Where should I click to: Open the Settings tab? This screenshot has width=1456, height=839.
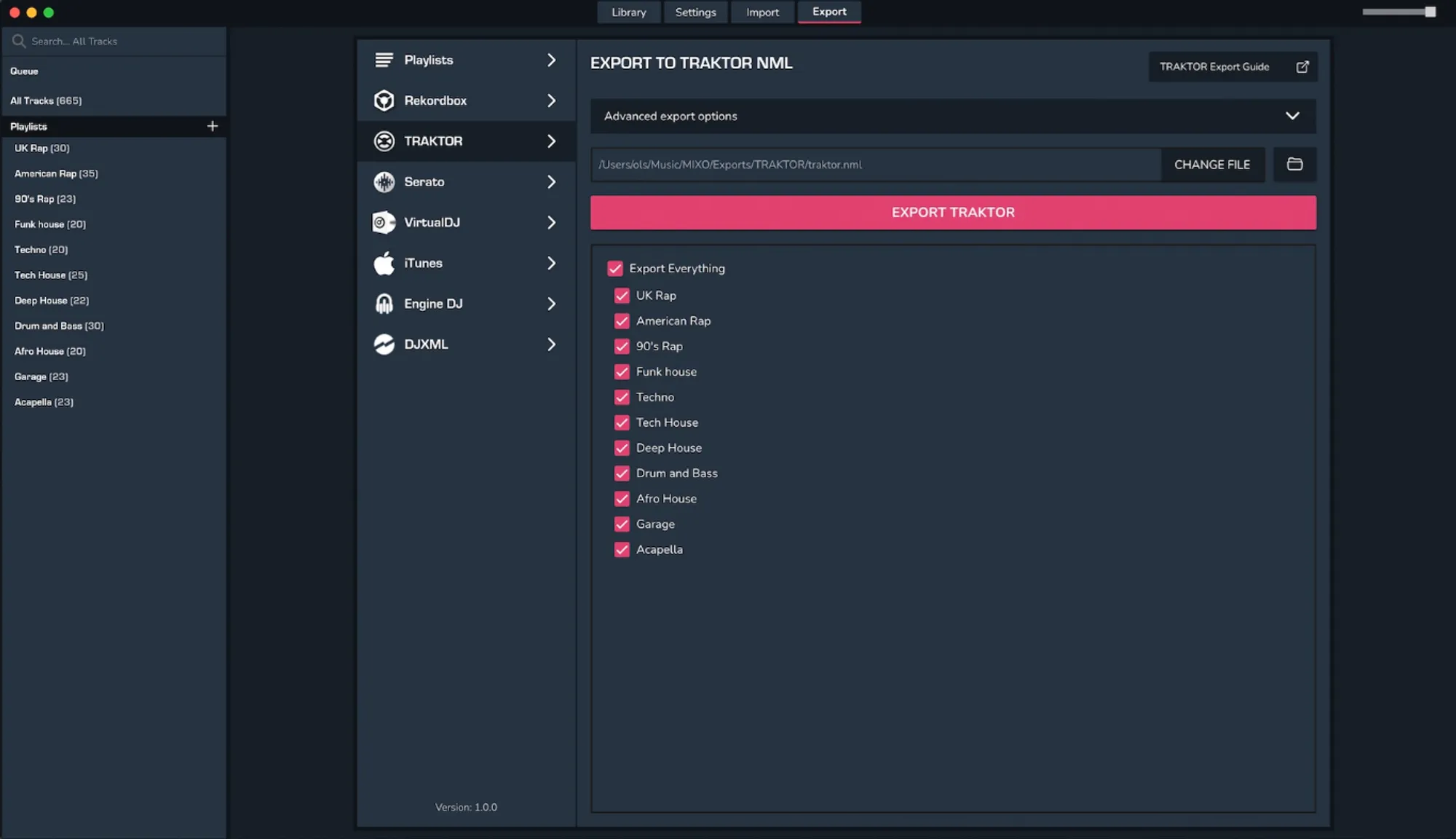[695, 12]
